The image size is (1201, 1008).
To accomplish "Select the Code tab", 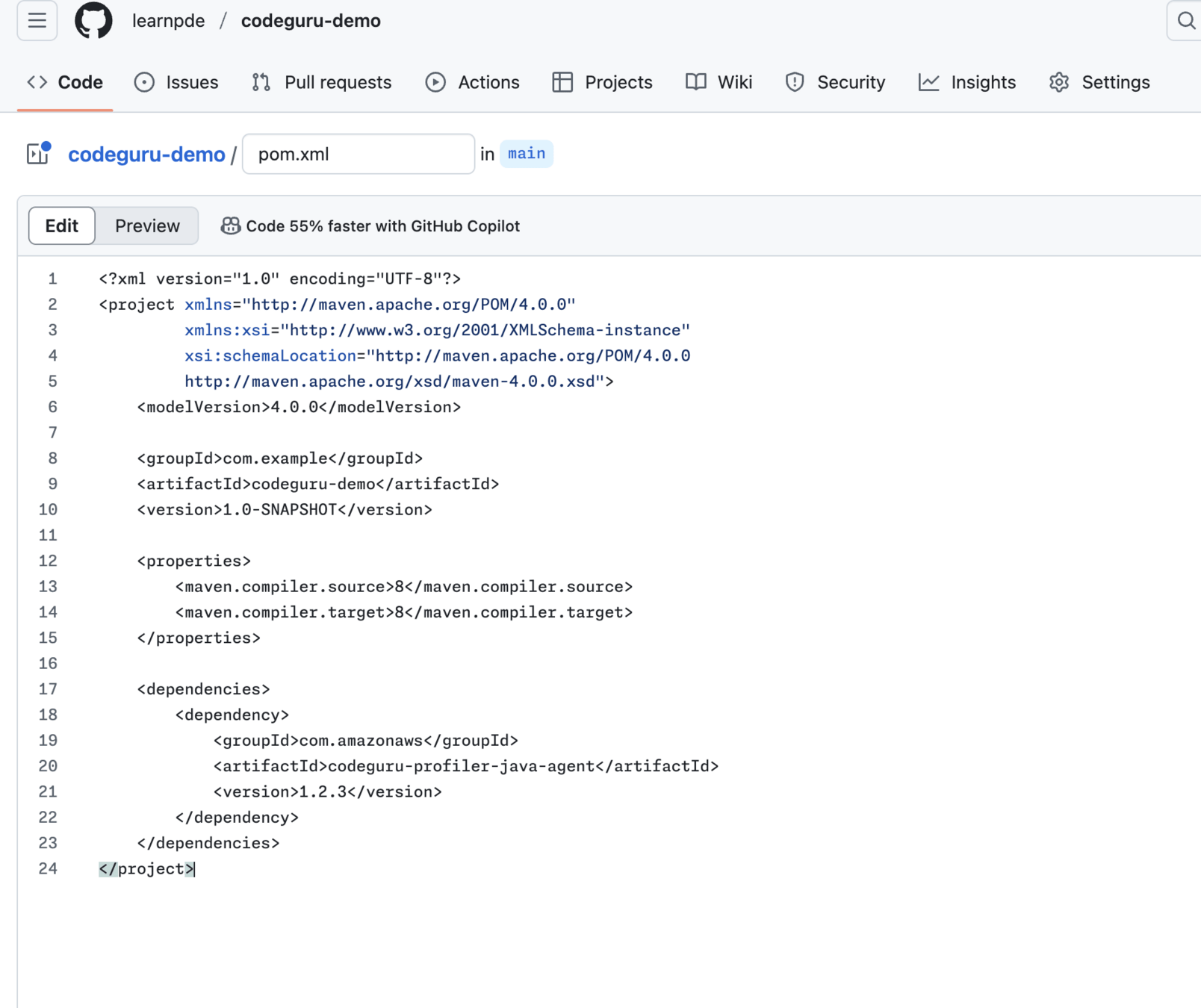I will pos(65,82).
